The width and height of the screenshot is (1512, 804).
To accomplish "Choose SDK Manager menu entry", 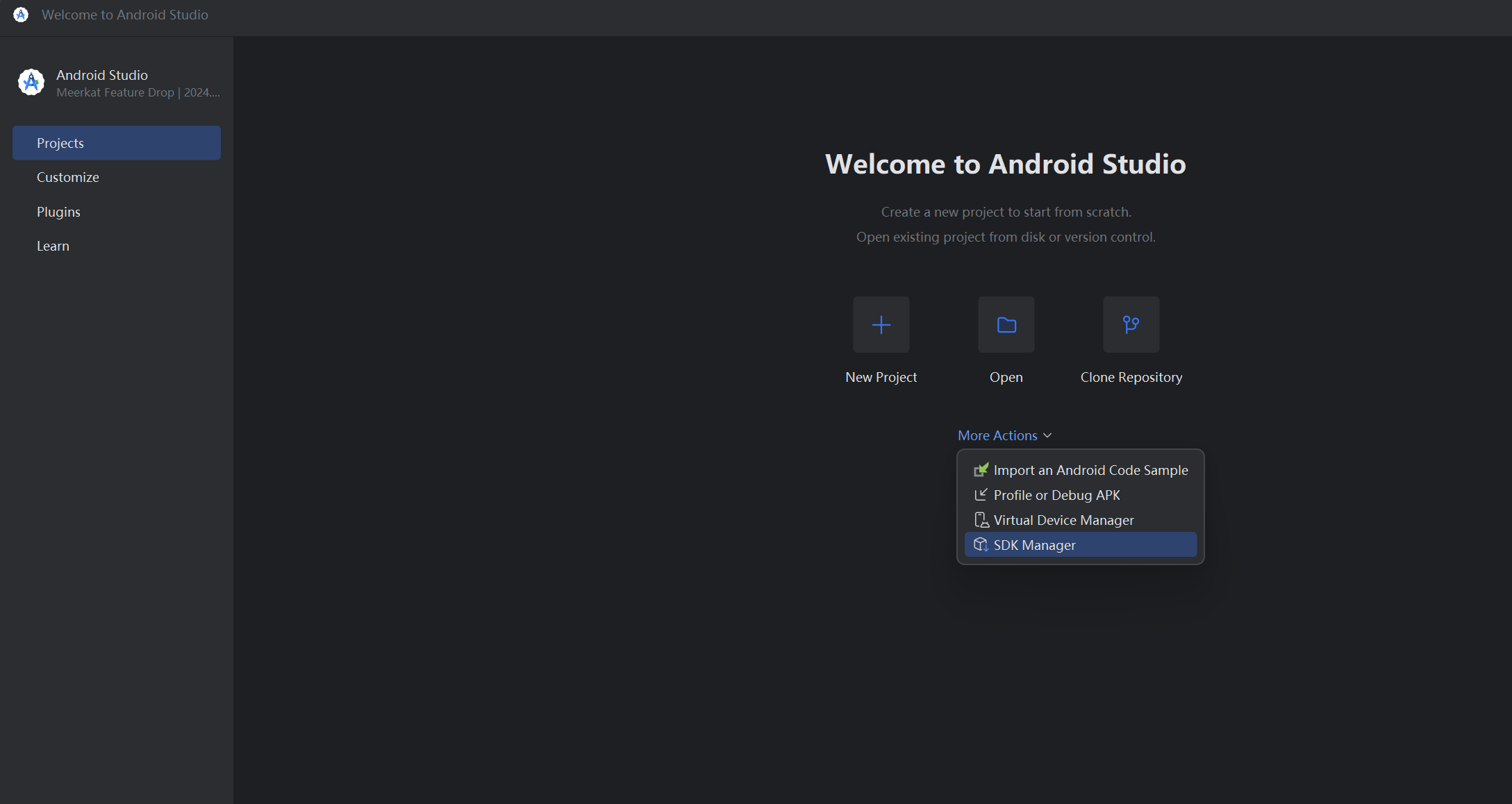I will point(1034,545).
